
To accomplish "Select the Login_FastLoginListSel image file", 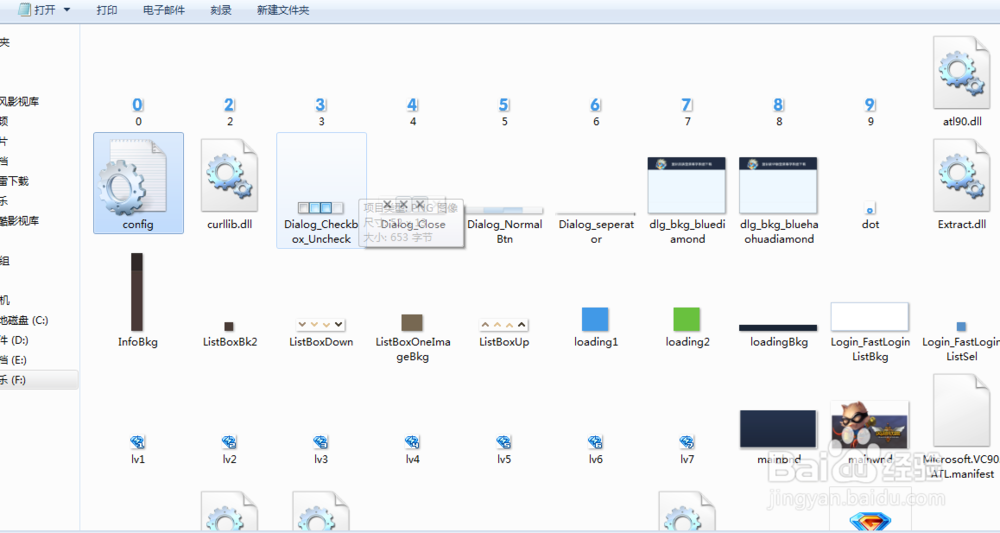I will 962,326.
